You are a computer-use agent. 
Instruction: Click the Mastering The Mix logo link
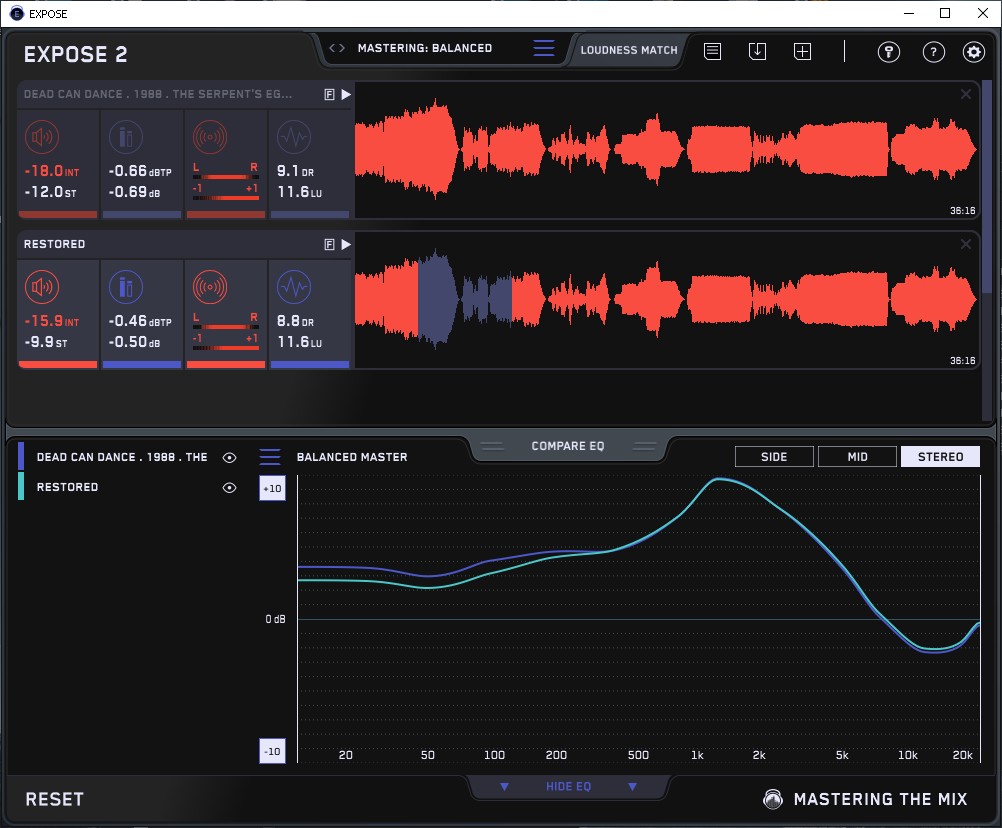click(866, 799)
